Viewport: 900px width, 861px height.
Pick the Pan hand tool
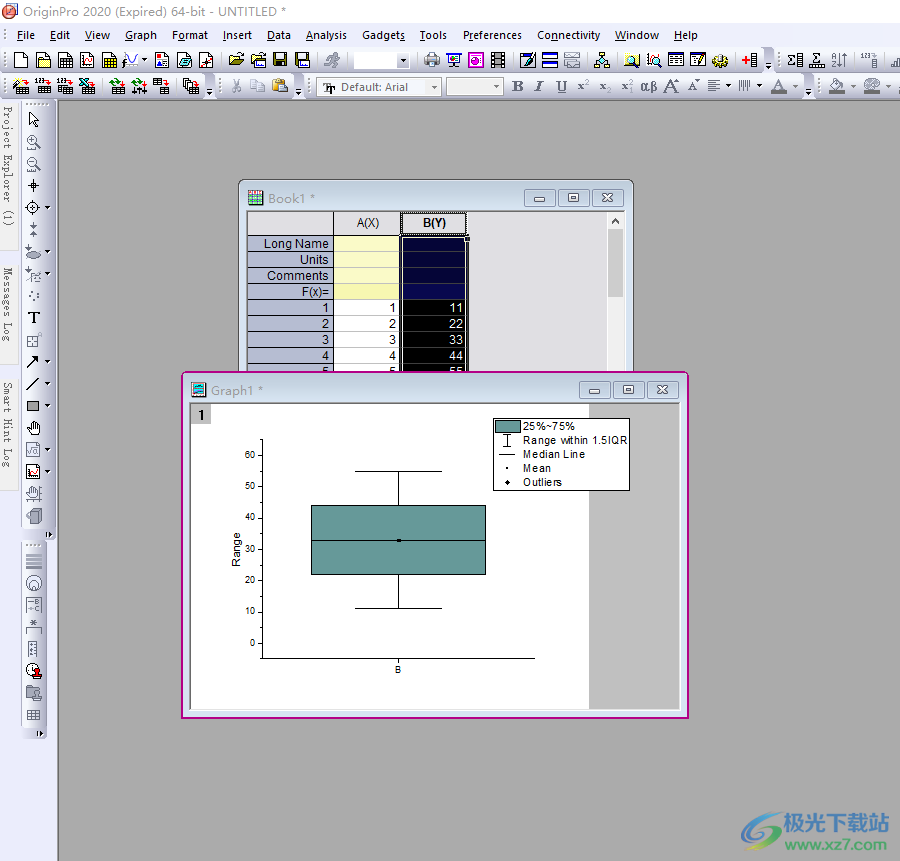pyautogui.click(x=33, y=428)
